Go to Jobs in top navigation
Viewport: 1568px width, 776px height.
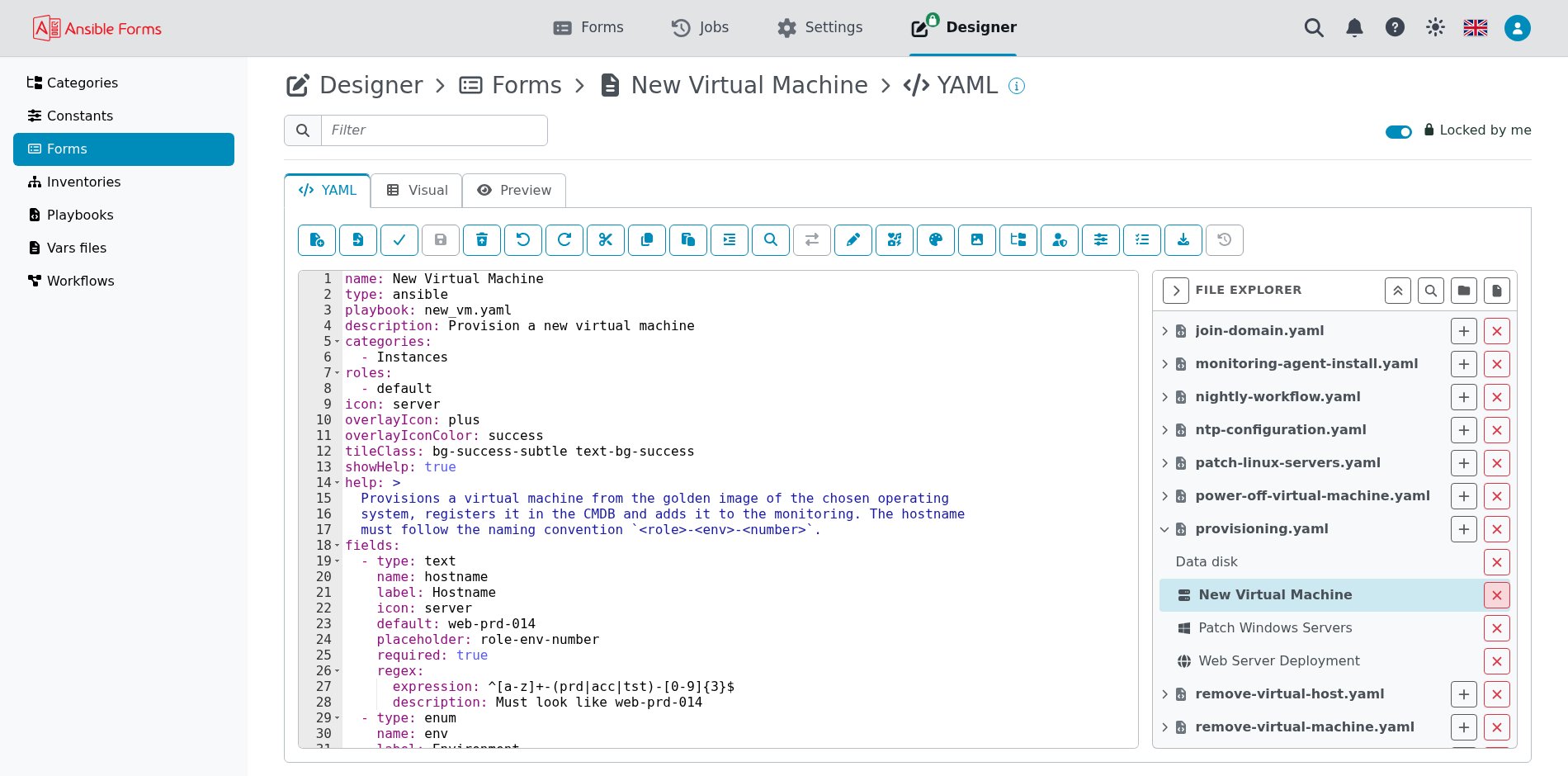click(x=700, y=27)
